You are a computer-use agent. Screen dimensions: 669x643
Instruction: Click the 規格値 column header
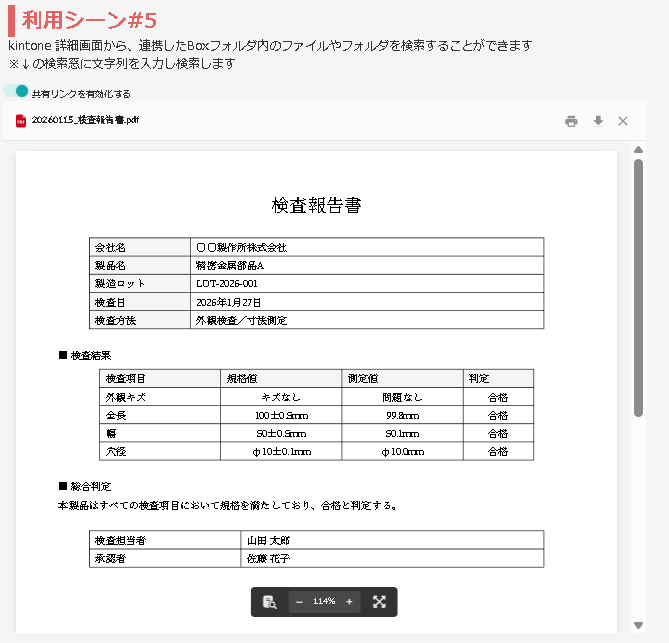tap(281, 378)
